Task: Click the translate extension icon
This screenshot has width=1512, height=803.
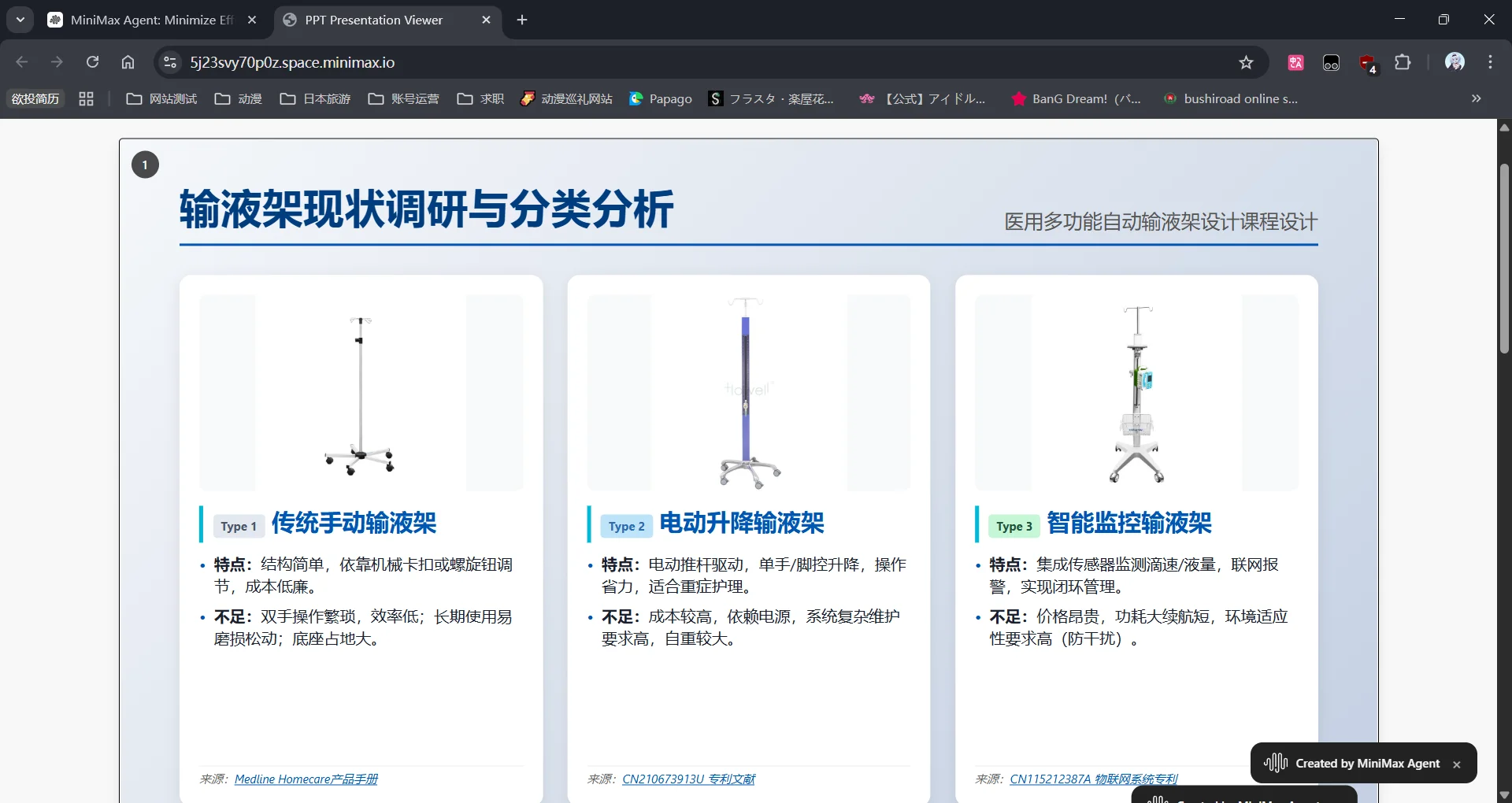Action: [1295, 62]
